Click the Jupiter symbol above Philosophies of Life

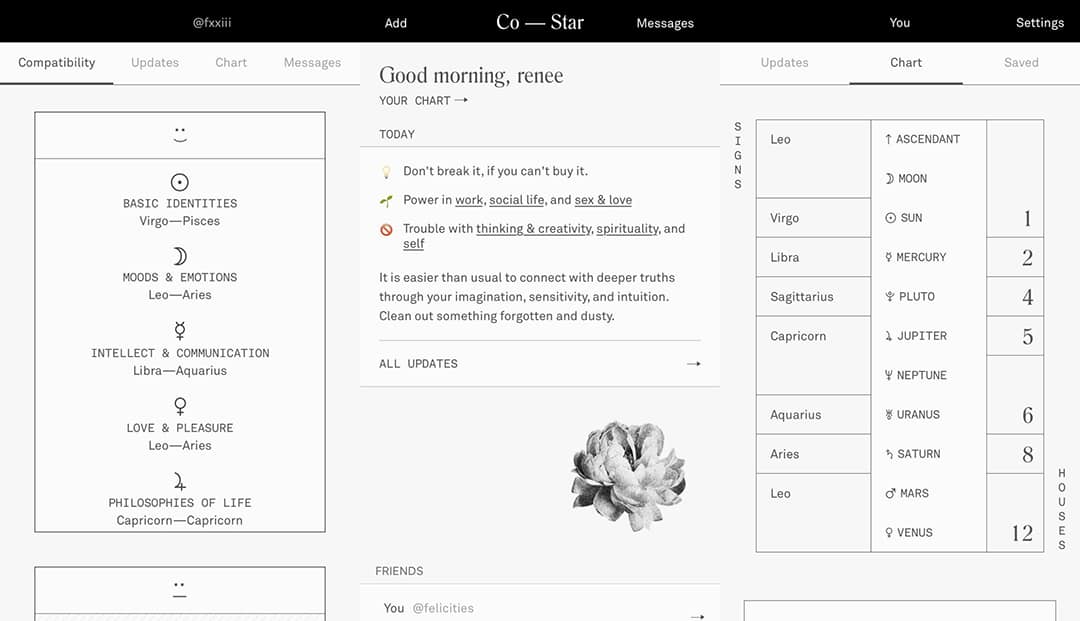pyautogui.click(x=180, y=481)
